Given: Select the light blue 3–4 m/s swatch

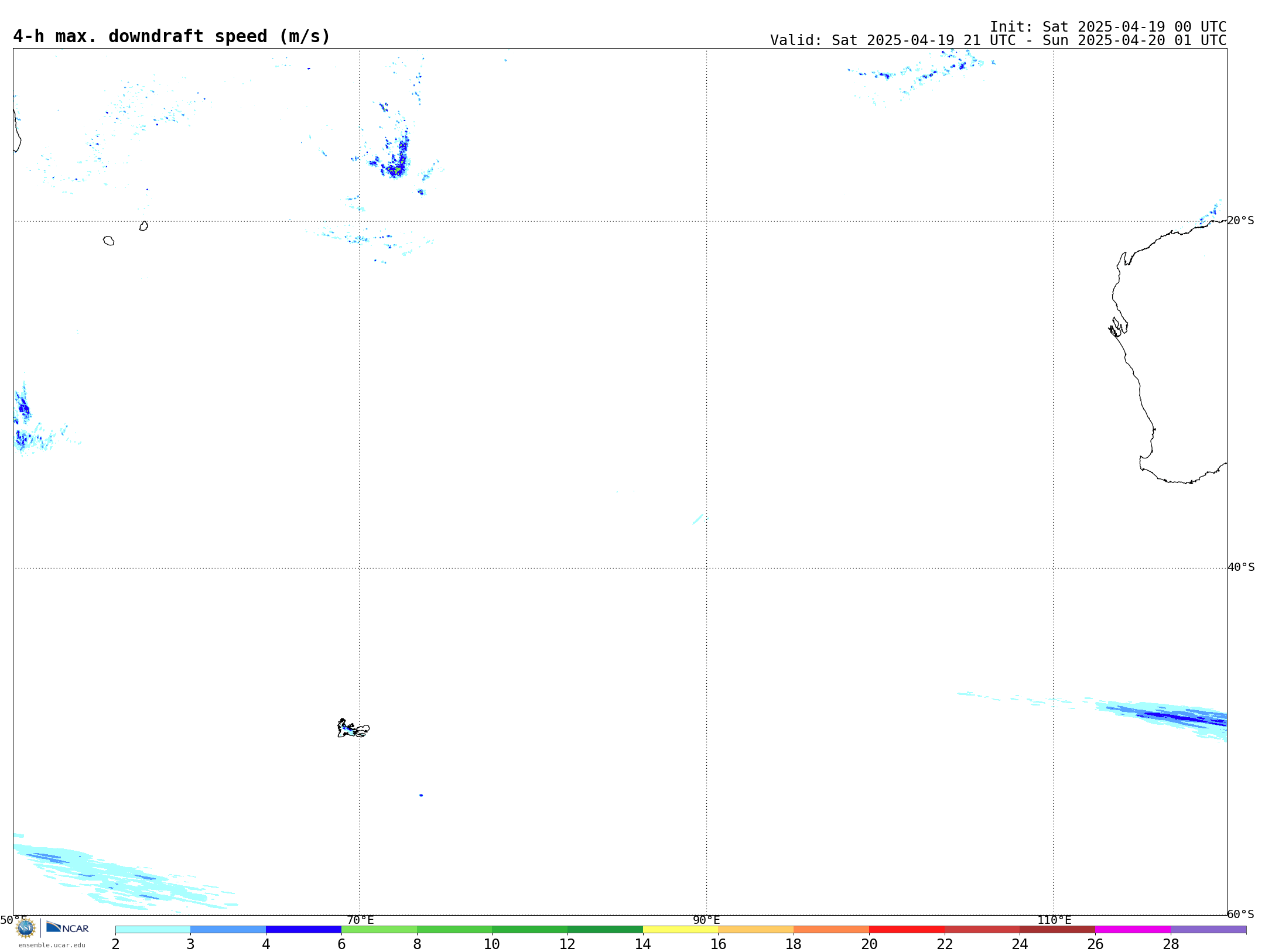Looking at the screenshot, I should [x=228, y=930].
